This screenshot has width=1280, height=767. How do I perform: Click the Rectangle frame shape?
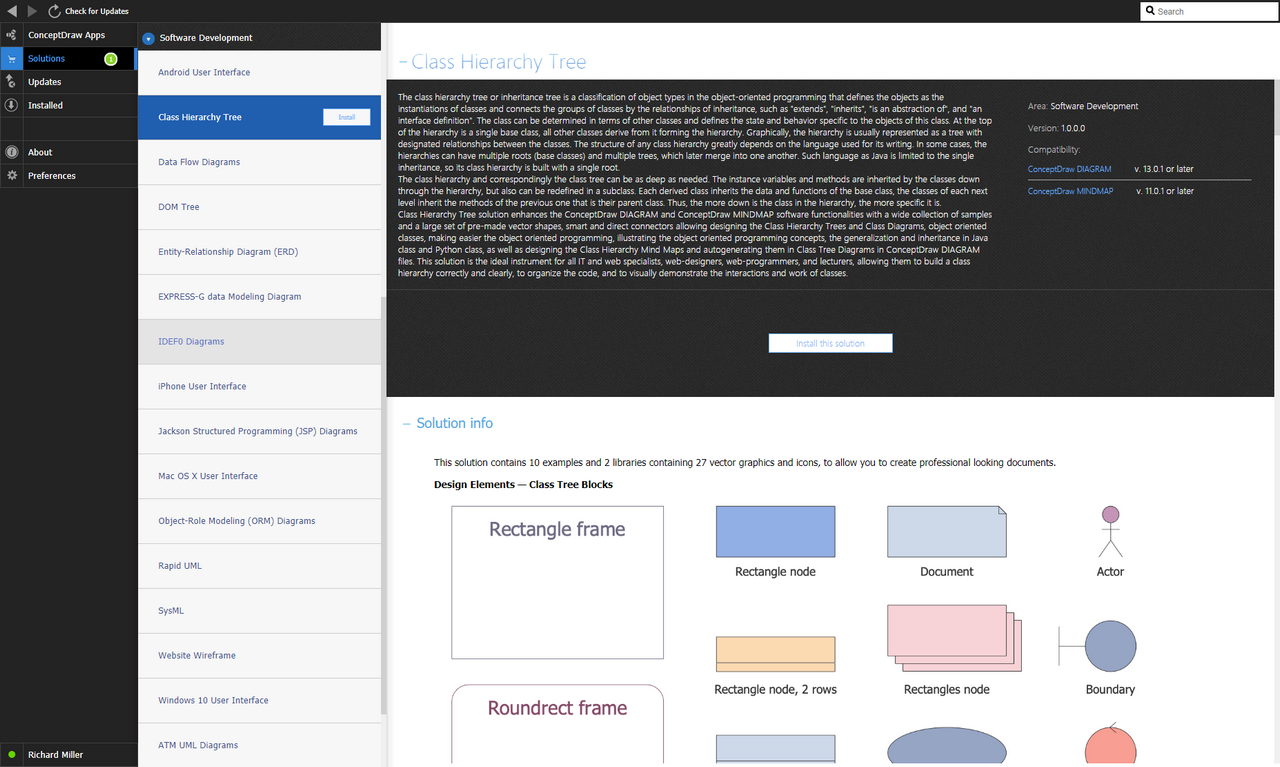(x=557, y=582)
